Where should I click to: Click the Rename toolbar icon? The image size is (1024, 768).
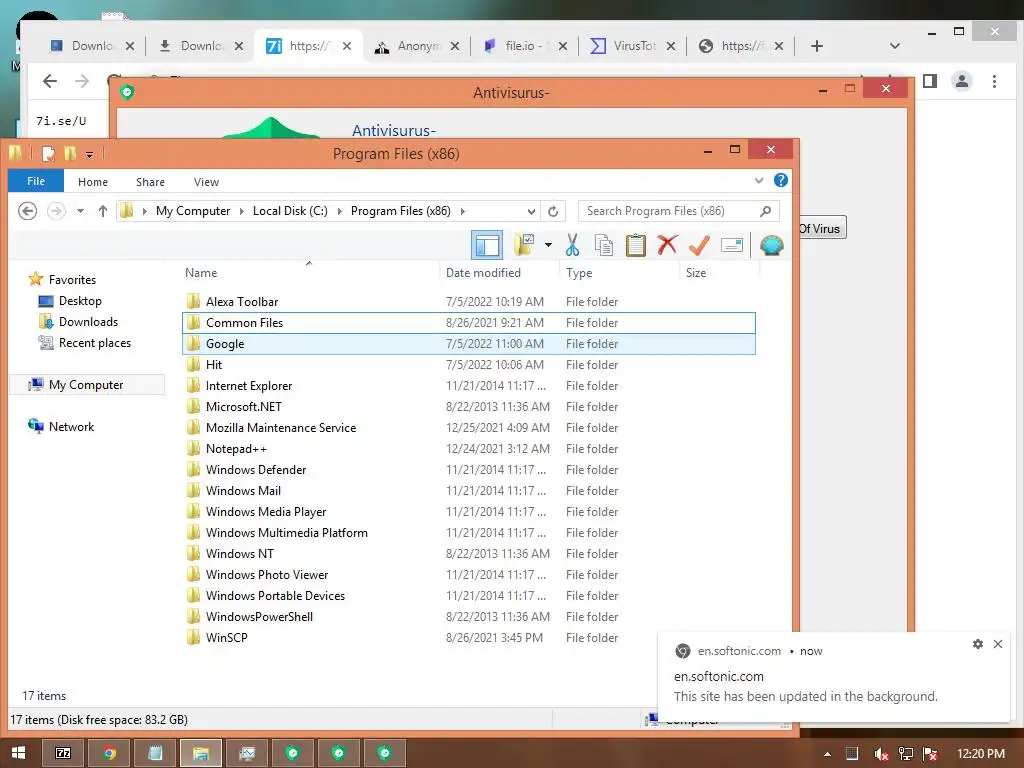[x=731, y=246]
